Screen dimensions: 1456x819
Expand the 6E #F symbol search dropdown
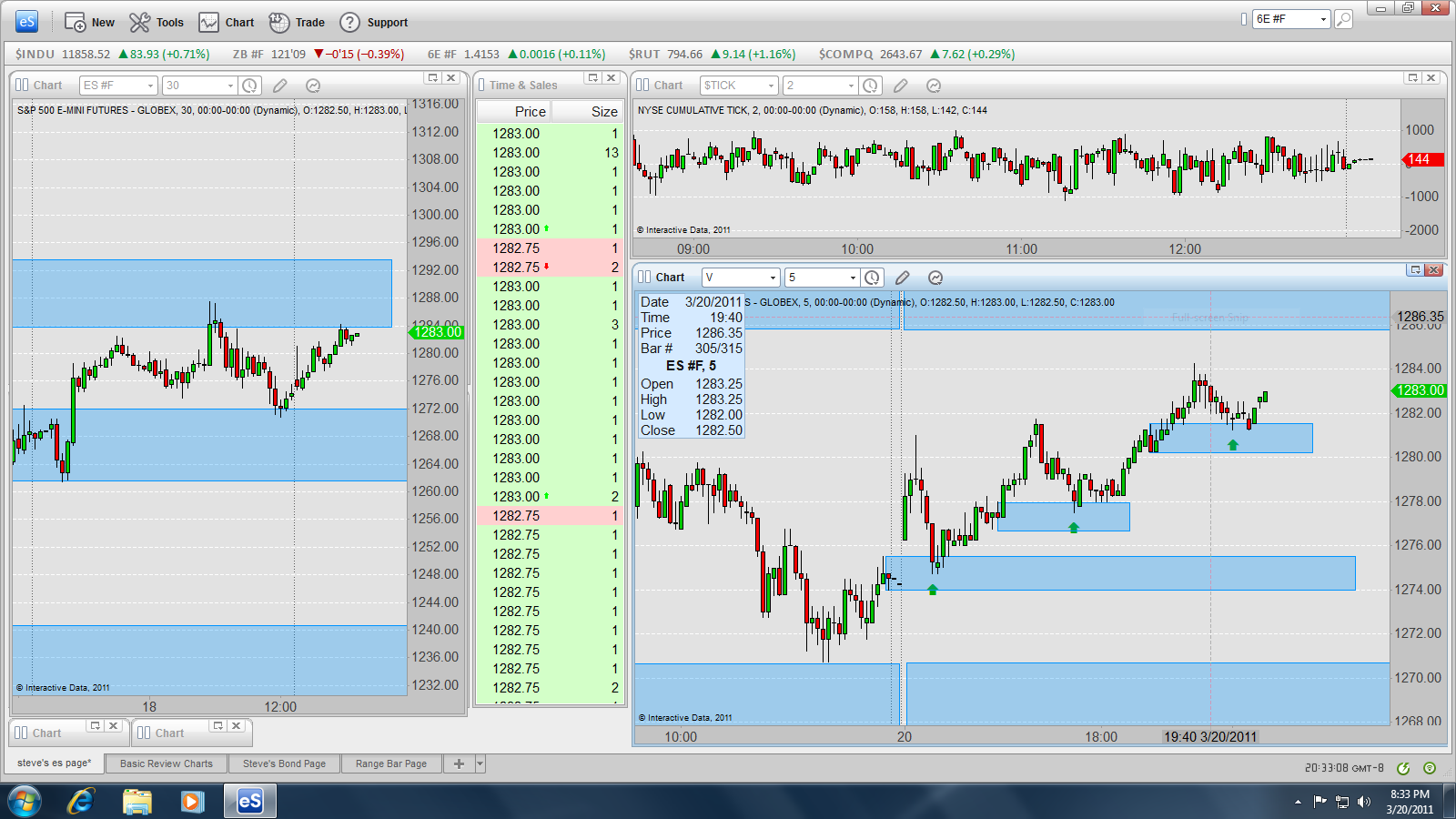tap(1323, 19)
